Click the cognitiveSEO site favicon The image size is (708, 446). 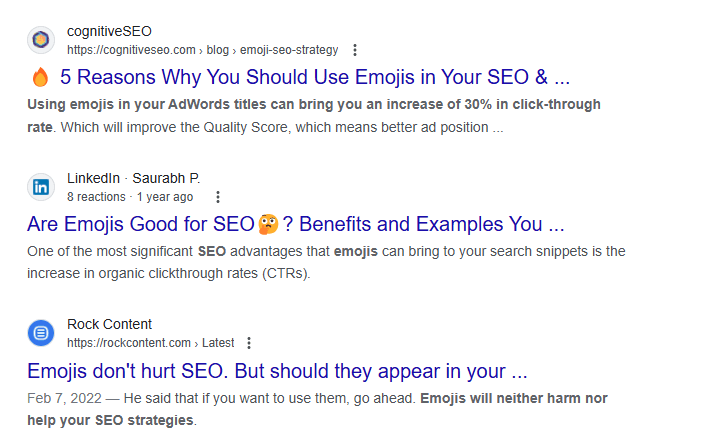click(41, 40)
